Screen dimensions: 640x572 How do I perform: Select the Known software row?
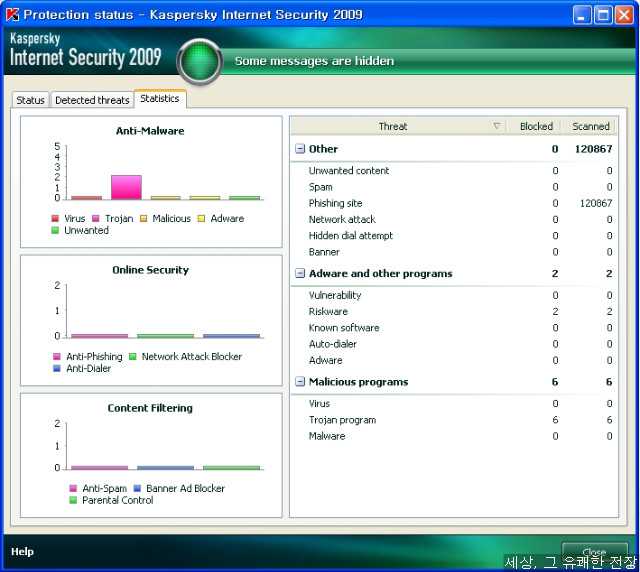454,328
